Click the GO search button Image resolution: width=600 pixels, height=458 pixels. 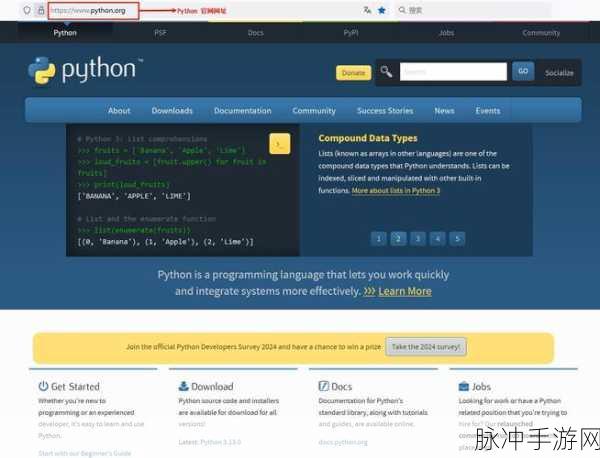click(x=523, y=71)
